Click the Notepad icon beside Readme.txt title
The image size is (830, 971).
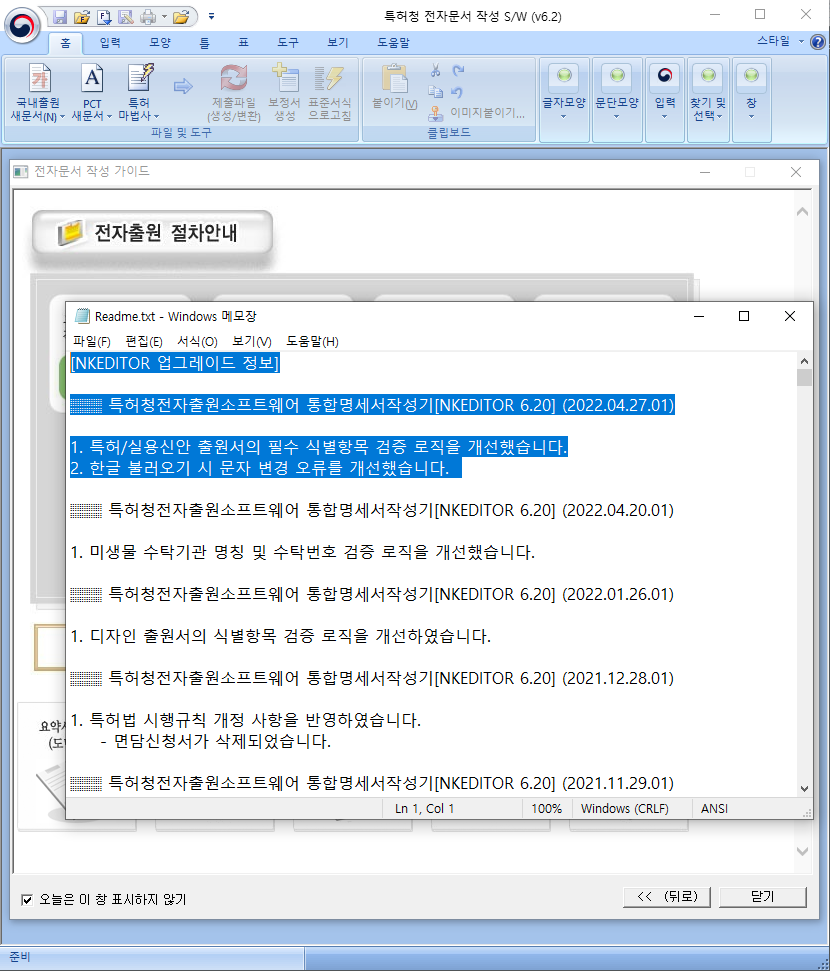point(82,316)
